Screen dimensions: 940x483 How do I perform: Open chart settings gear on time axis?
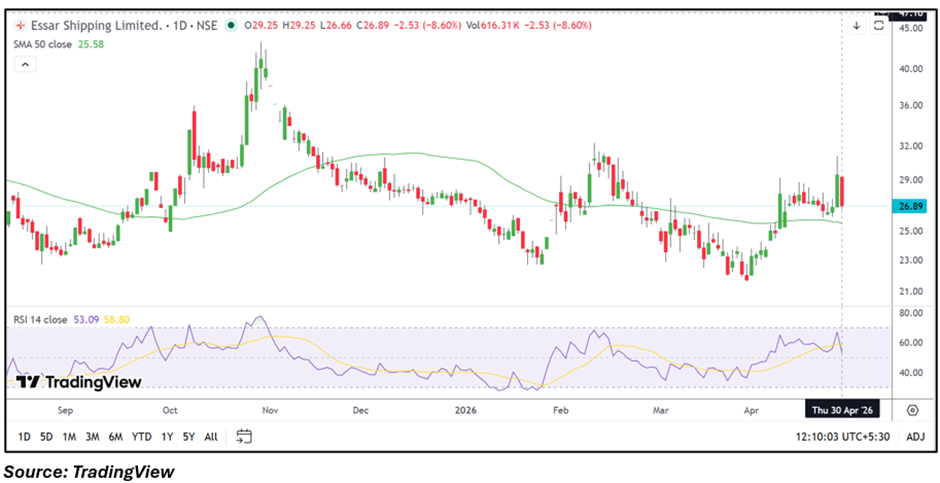[913, 410]
